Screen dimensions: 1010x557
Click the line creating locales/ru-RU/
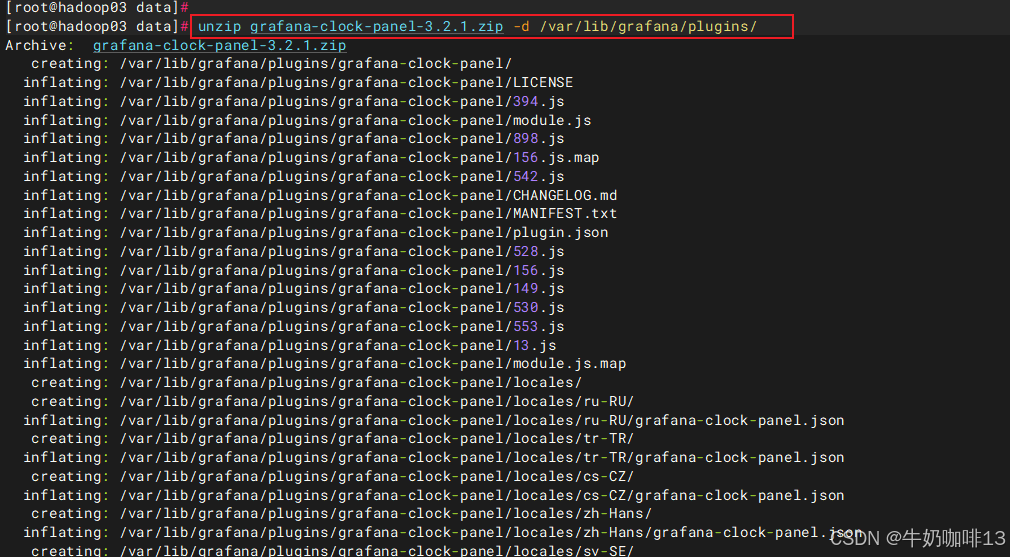[x=332, y=401]
